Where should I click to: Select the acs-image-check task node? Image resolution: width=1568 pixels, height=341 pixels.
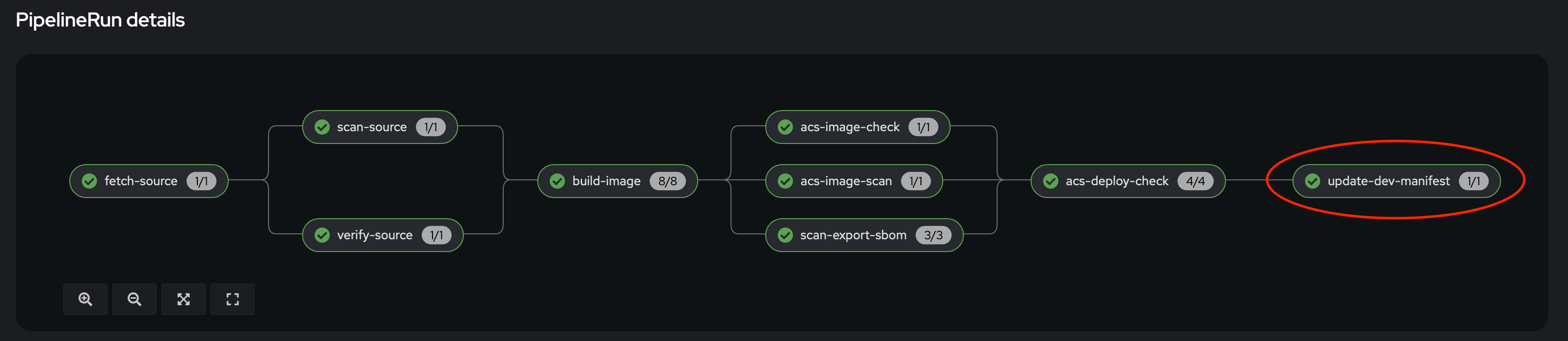coord(858,127)
